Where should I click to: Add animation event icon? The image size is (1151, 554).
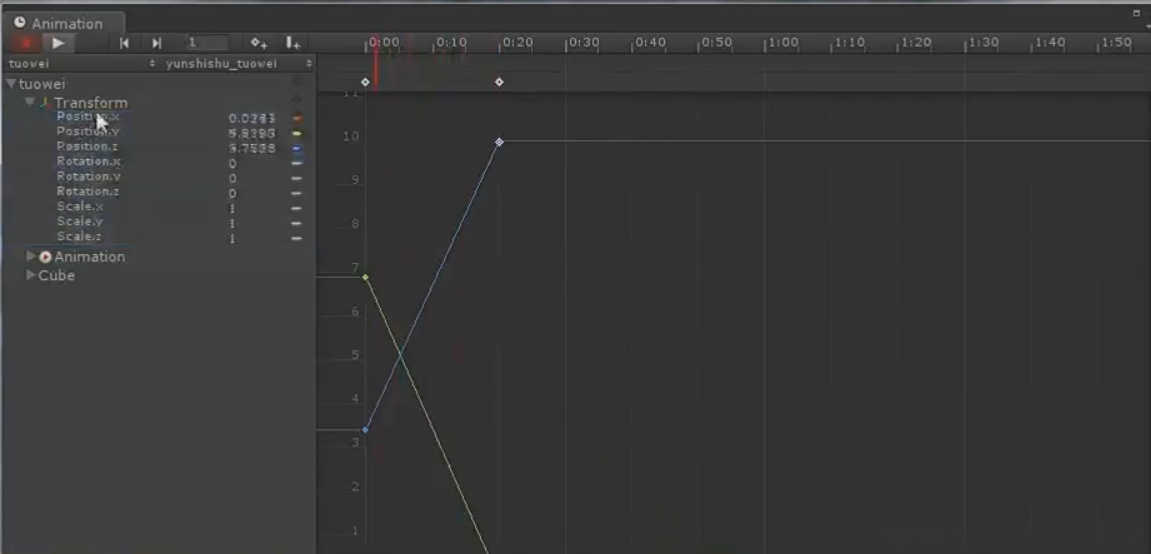(292, 43)
